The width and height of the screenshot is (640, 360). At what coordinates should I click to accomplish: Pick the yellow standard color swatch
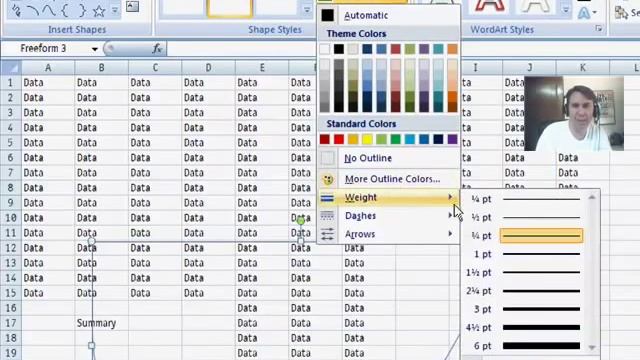(x=367, y=140)
